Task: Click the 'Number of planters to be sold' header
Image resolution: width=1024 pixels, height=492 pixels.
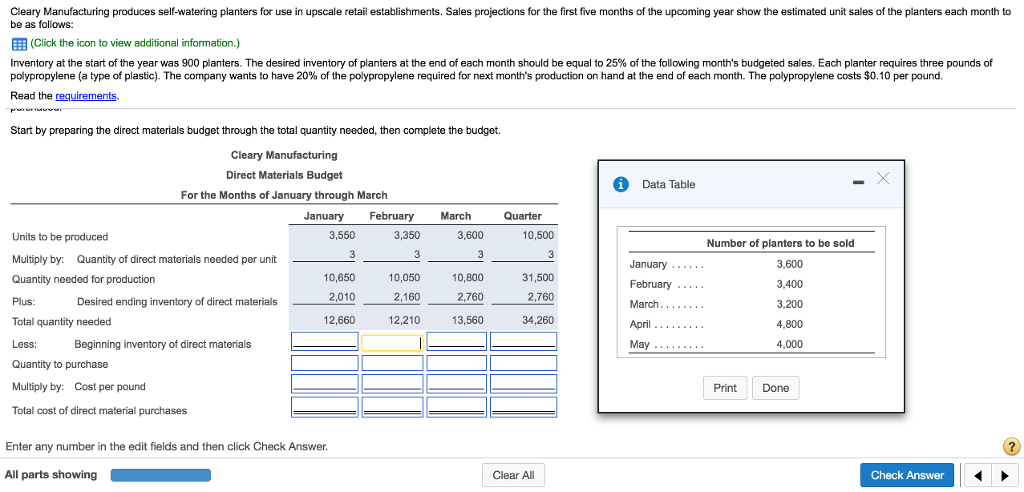Action: coord(780,243)
